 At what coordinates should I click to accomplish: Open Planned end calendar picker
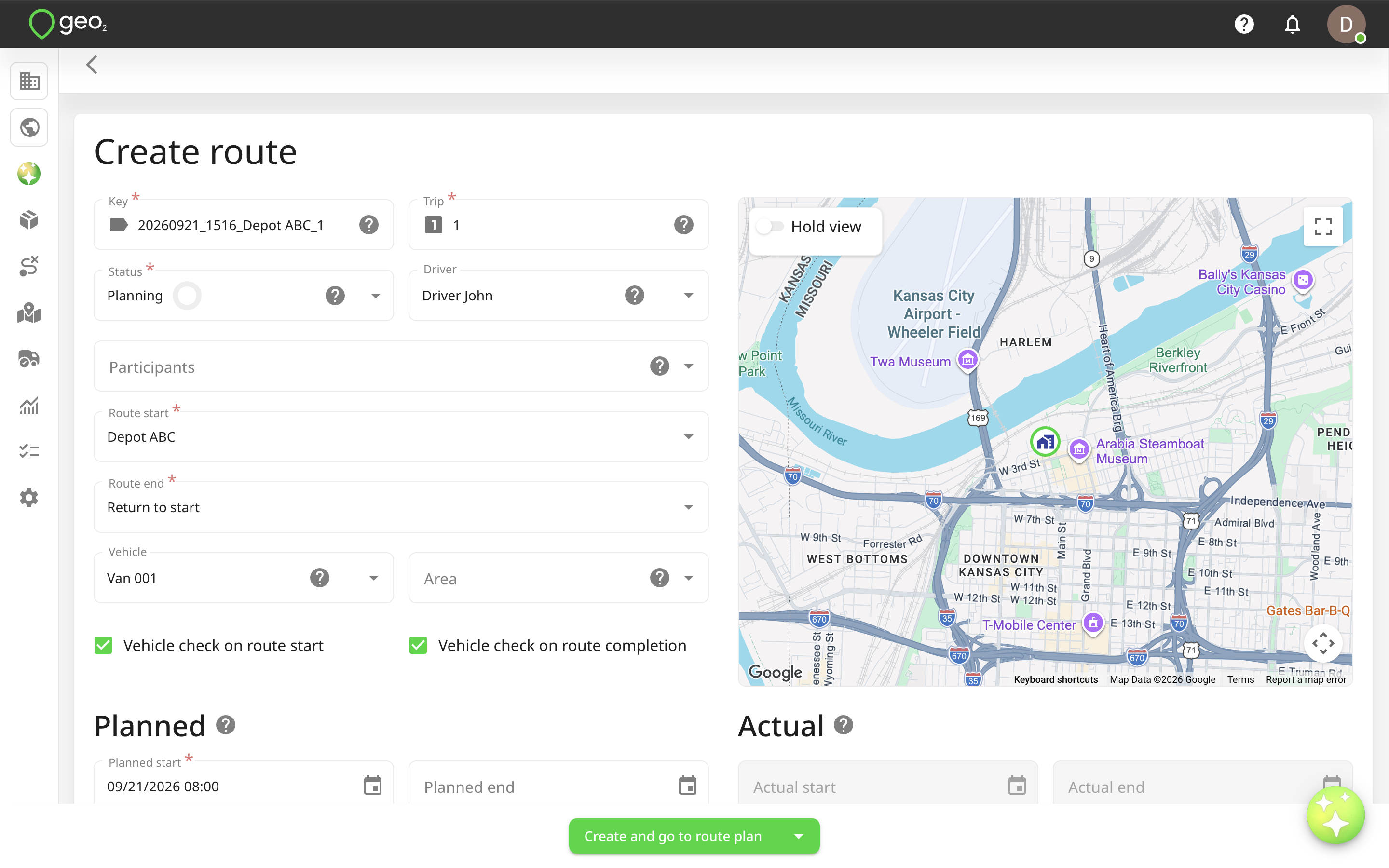tap(688, 786)
